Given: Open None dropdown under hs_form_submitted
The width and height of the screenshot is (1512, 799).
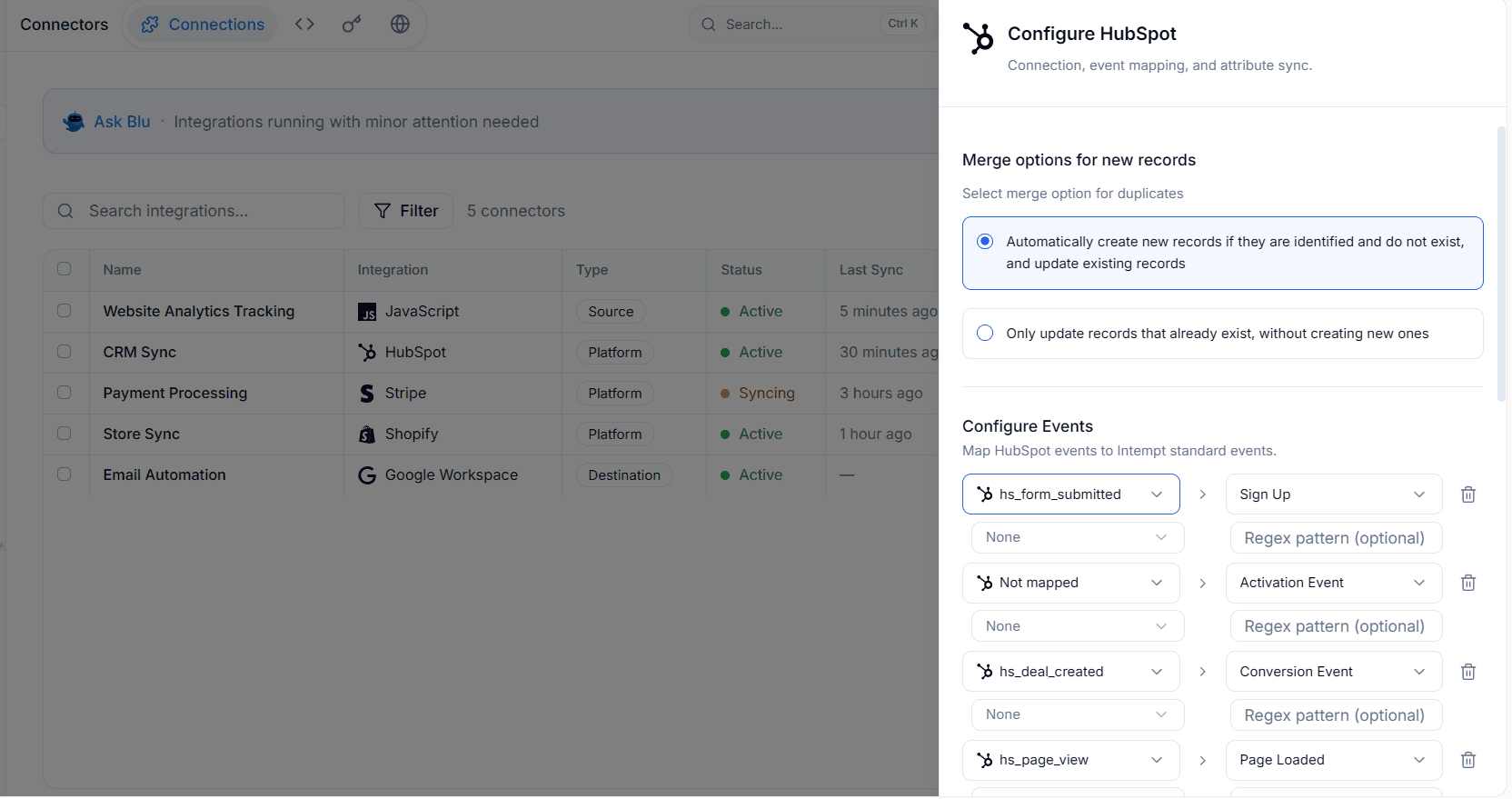Looking at the screenshot, I should [x=1078, y=537].
